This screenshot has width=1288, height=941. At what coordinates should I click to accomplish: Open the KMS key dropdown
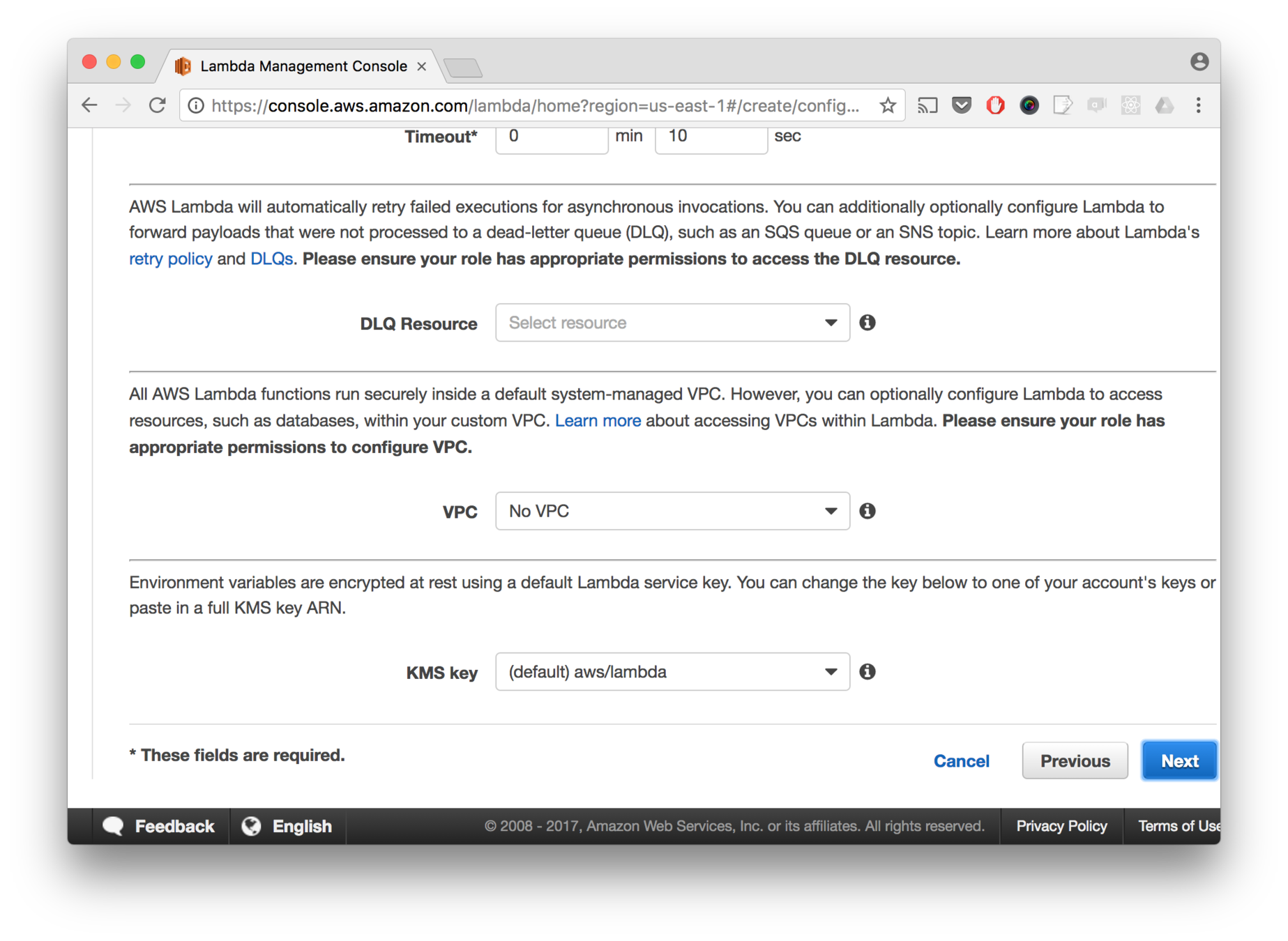672,671
